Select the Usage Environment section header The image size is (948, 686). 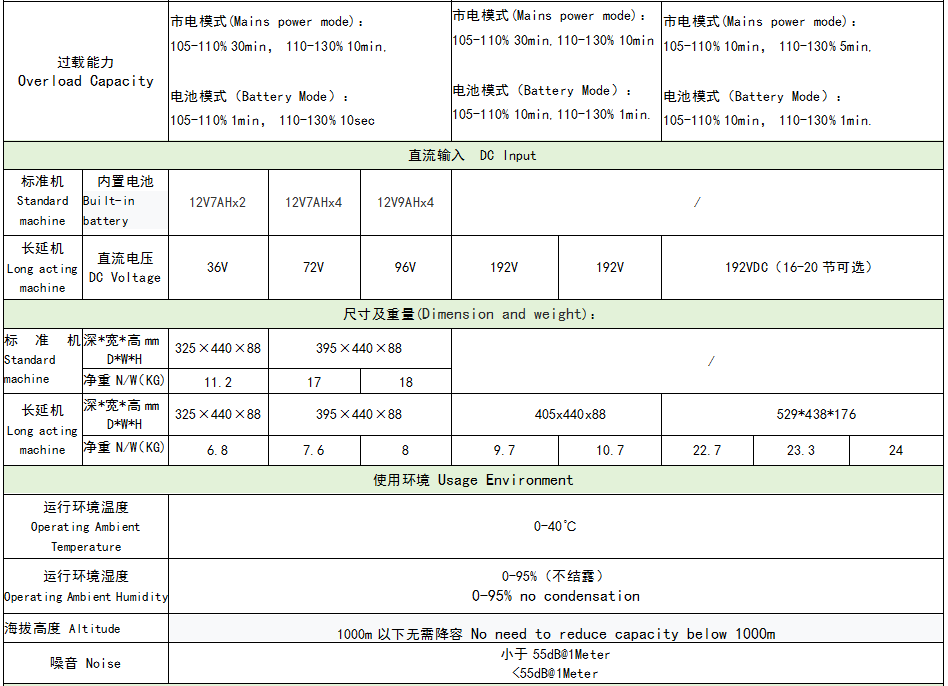click(x=472, y=480)
